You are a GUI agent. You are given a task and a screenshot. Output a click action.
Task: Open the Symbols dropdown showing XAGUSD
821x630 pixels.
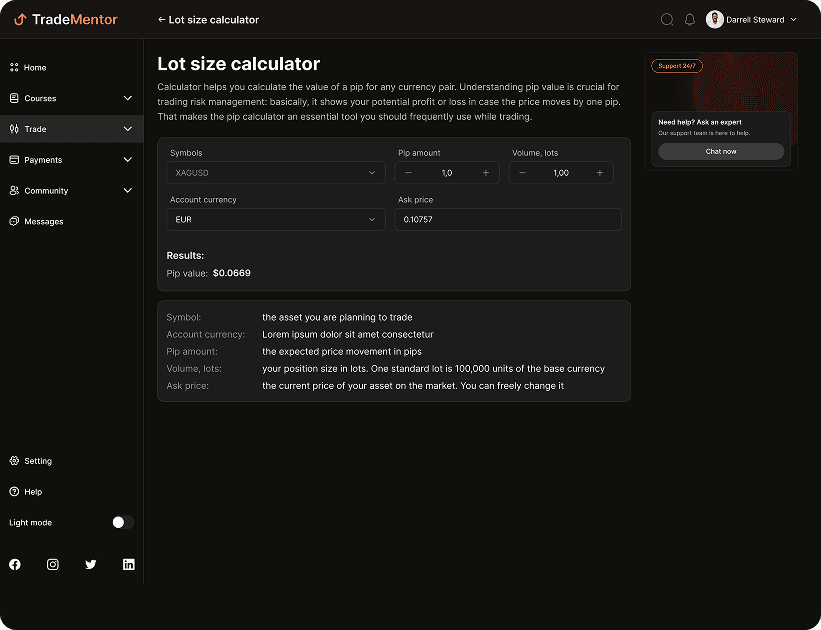tap(275, 172)
